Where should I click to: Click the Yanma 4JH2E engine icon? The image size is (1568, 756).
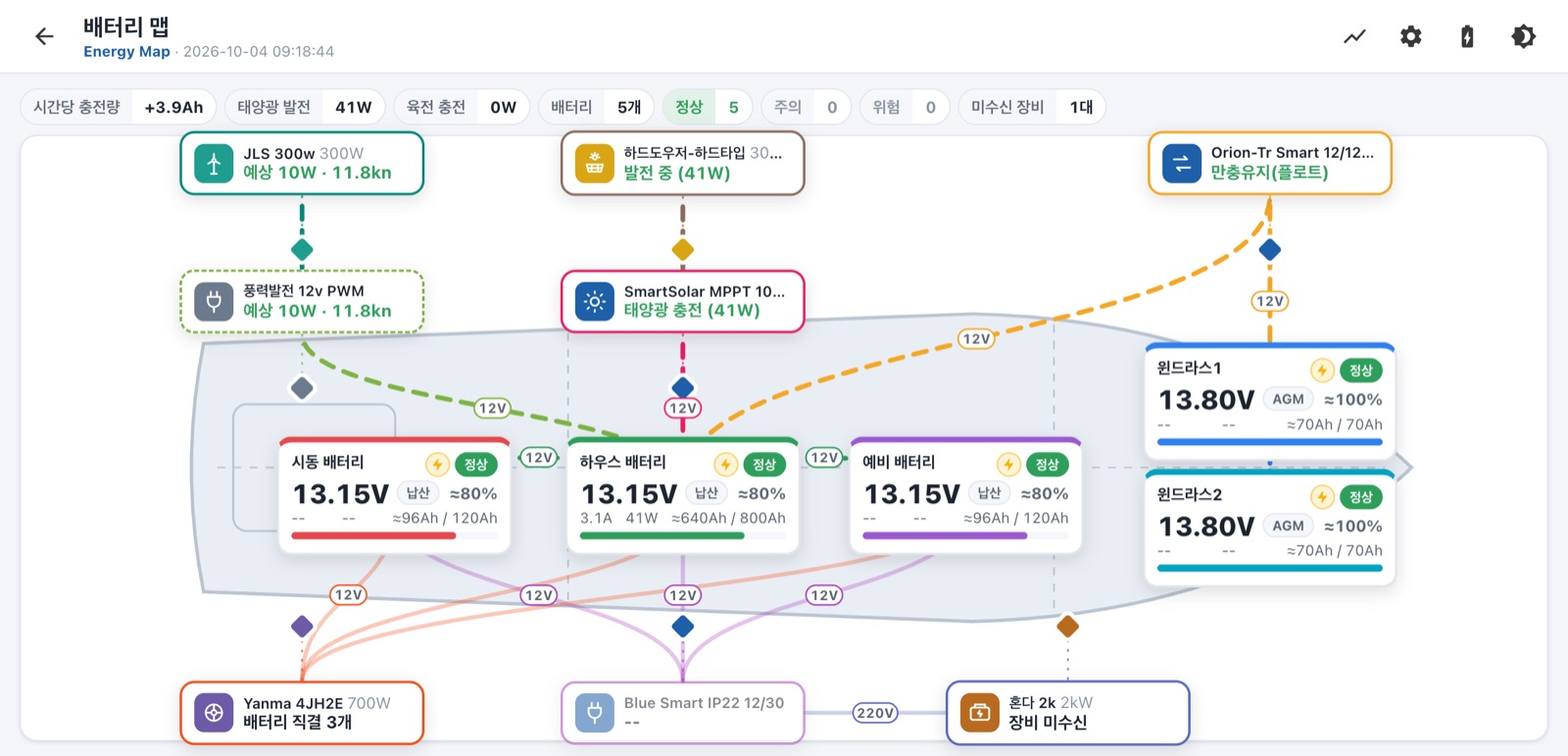tap(214, 713)
